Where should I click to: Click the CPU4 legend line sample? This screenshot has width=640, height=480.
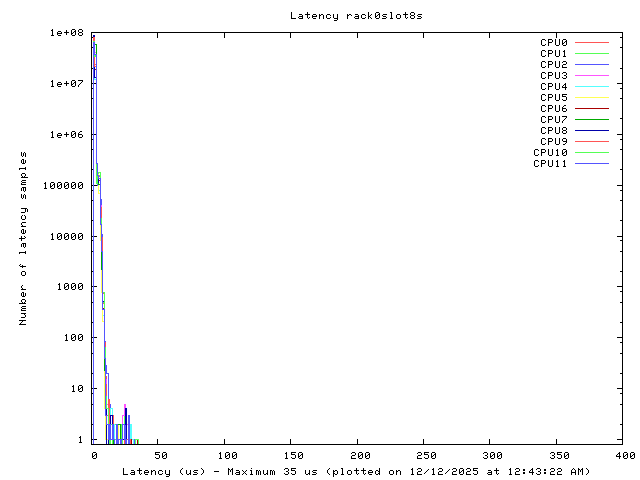592,87
